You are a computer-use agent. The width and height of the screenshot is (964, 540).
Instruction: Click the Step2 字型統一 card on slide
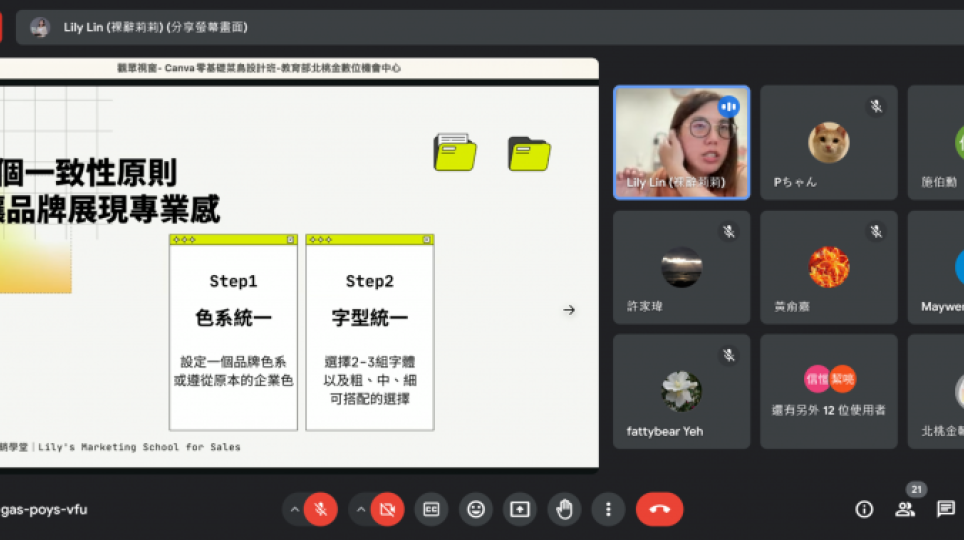pos(370,333)
